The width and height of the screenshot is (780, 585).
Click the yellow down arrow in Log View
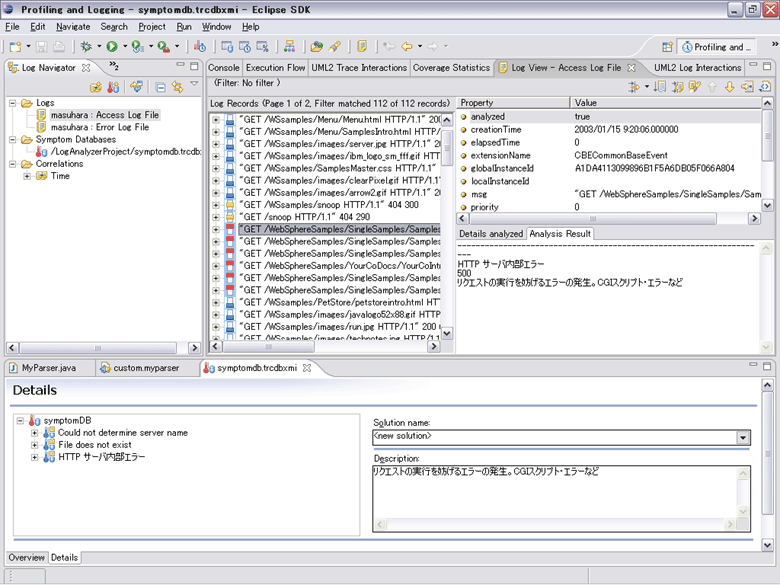[729, 87]
